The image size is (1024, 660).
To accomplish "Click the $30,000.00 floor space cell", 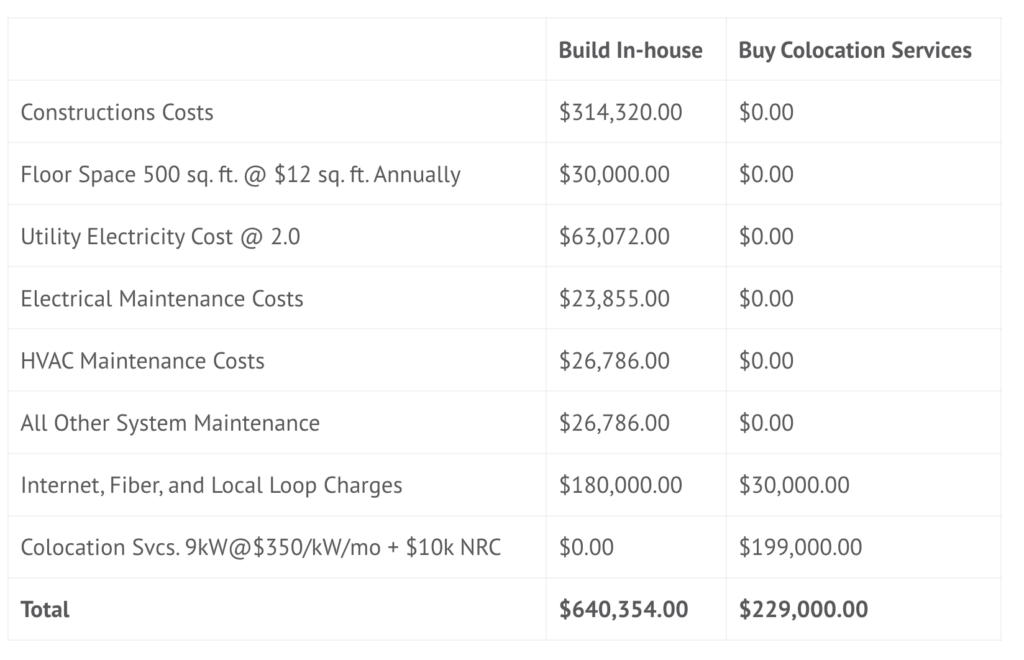I will 614,174.
